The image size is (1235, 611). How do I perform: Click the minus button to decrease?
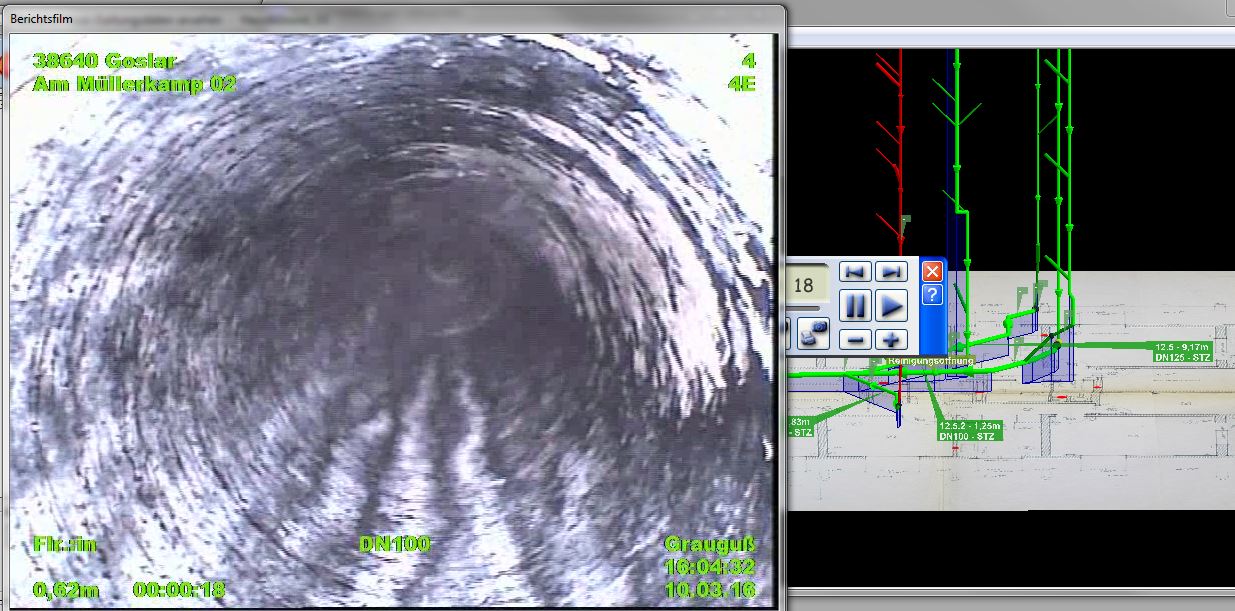click(854, 339)
